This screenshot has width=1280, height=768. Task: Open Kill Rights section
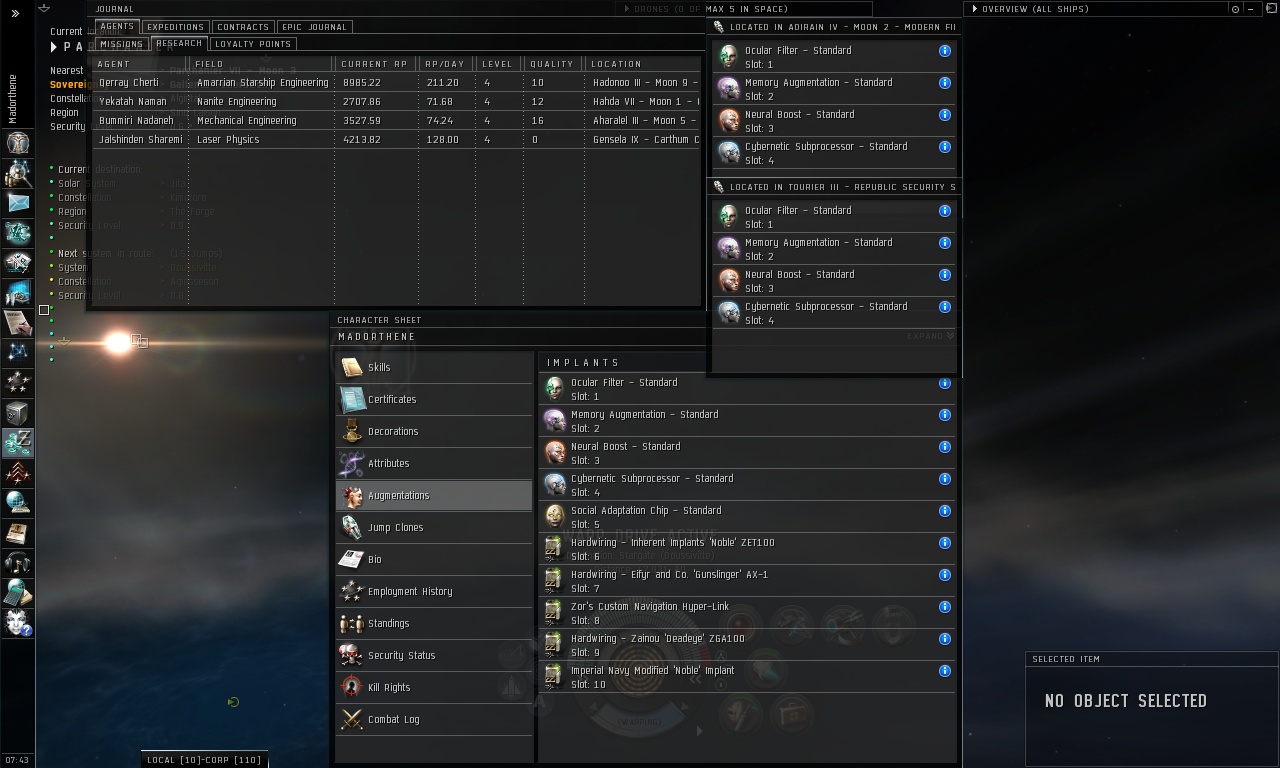[434, 687]
